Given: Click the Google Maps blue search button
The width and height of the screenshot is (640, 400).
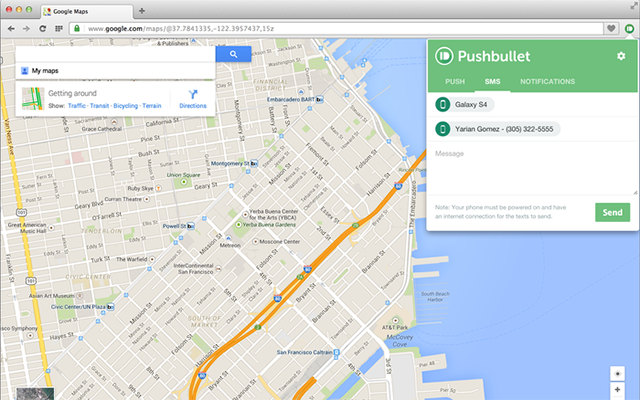Looking at the screenshot, I should tap(233, 54).
